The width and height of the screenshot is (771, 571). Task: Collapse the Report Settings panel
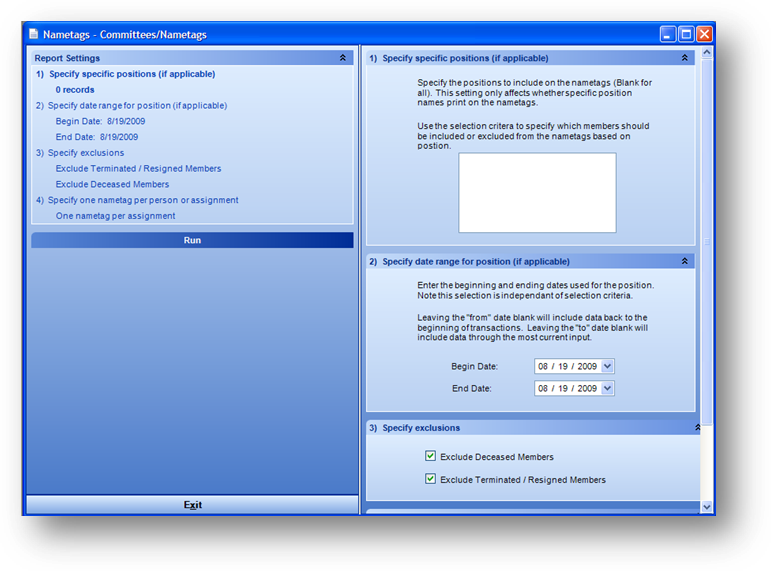pyautogui.click(x=343, y=58)
